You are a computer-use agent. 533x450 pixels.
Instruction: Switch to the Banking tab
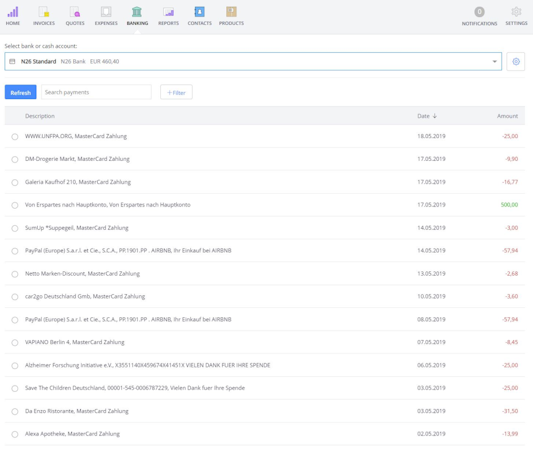[x=137, y=16]
